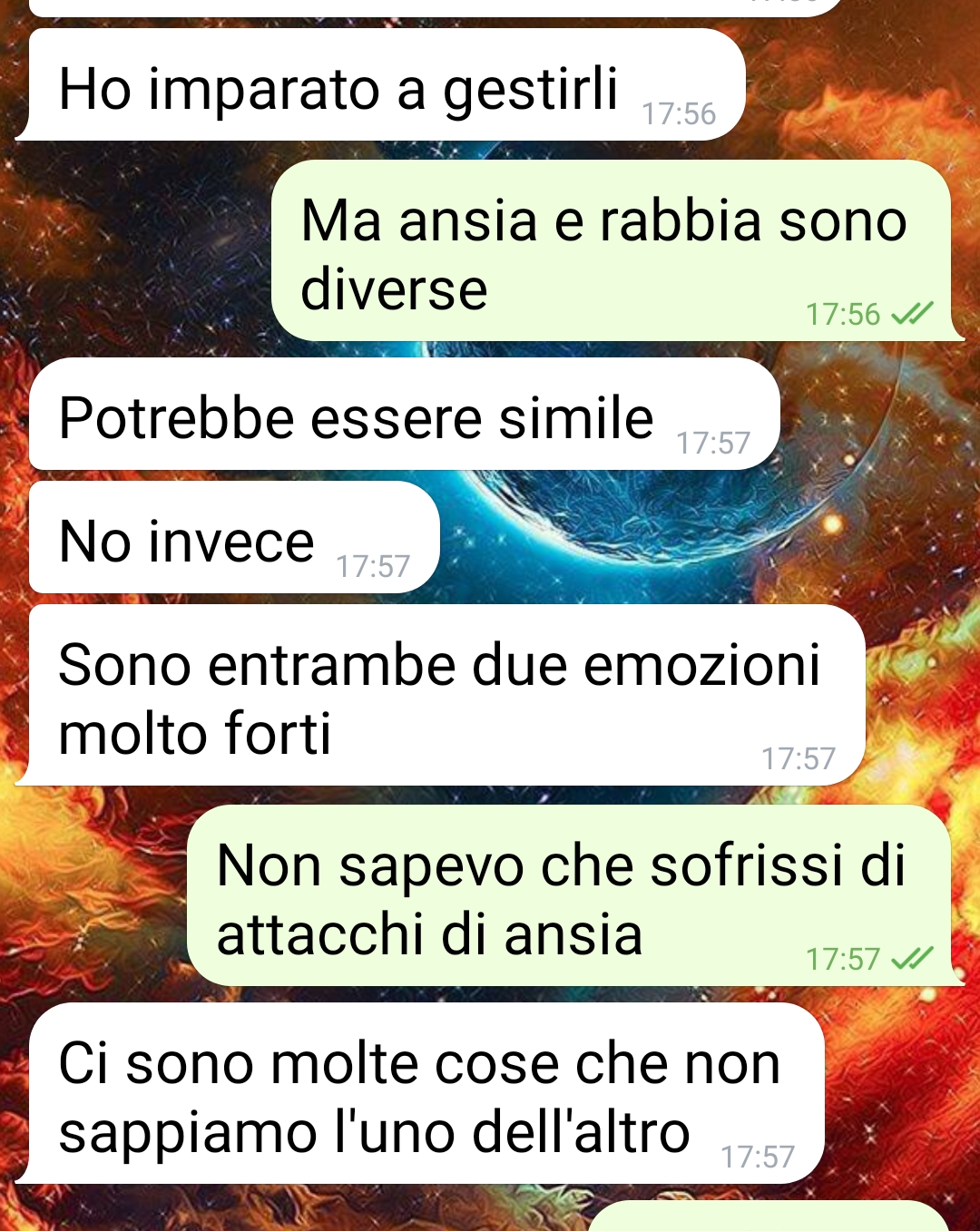980x1231 pixels.
Task: Tap the 17:57 timestamp on 'Potrebbe essere simile'
Action: point(713,444)
